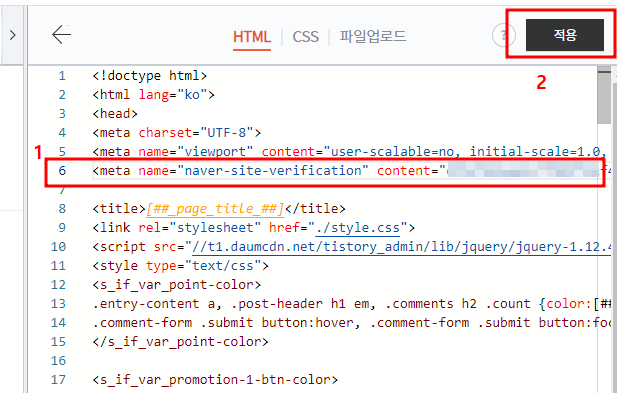Click the <head> tag on line 3
The image size is (617, 393).
[115, 114]
